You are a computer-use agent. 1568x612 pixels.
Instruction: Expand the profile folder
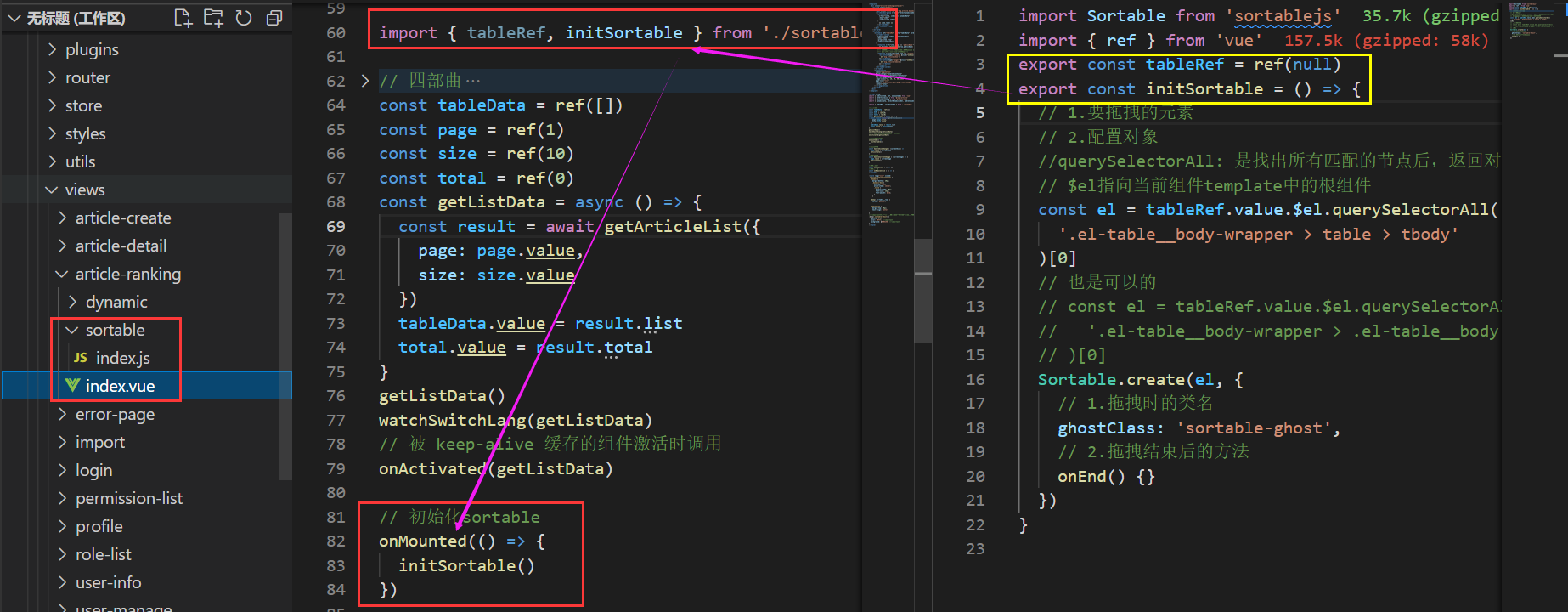tap(63, 526)
